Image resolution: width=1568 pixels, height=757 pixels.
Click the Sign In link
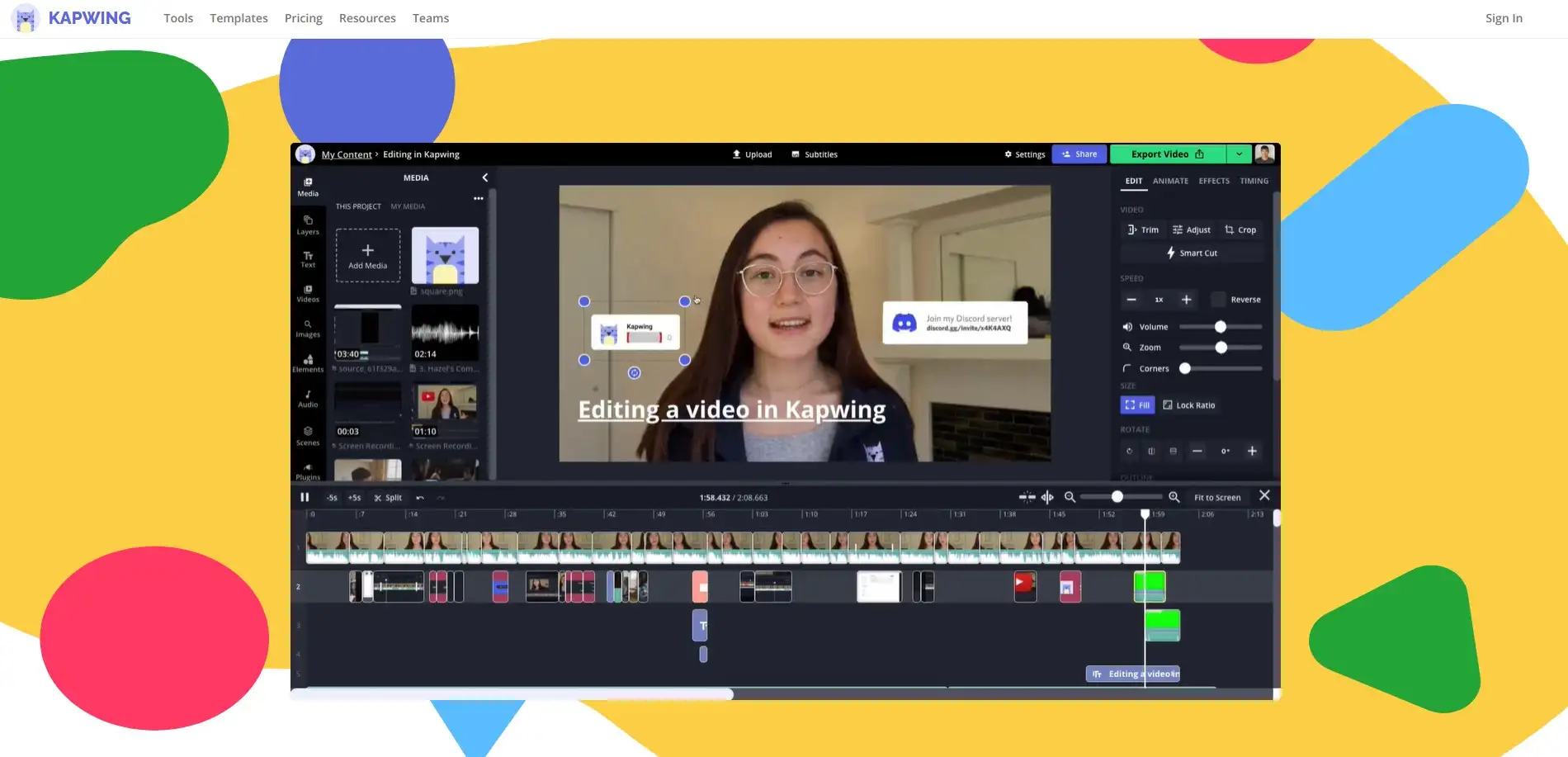click(1504, 18)
